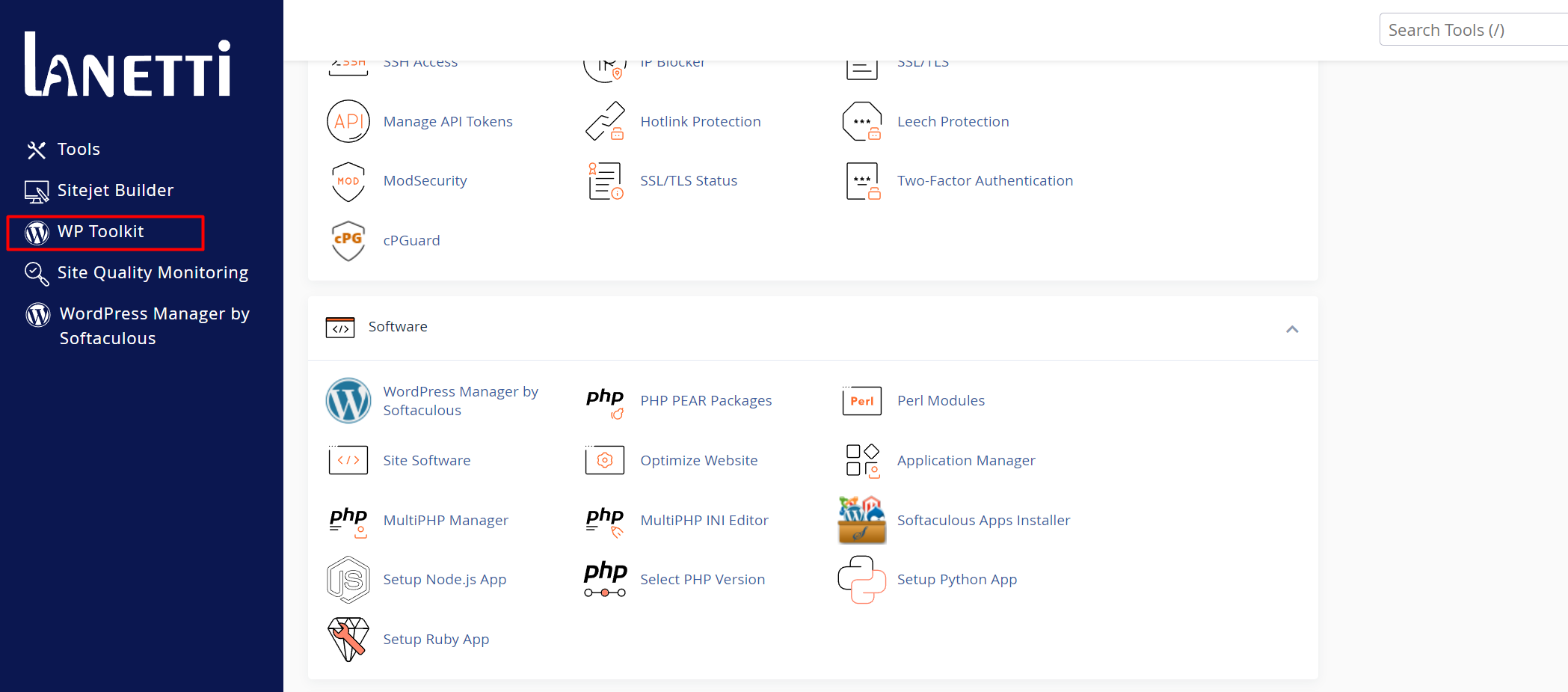Click the Optimize Website icon

pos(605,460)
